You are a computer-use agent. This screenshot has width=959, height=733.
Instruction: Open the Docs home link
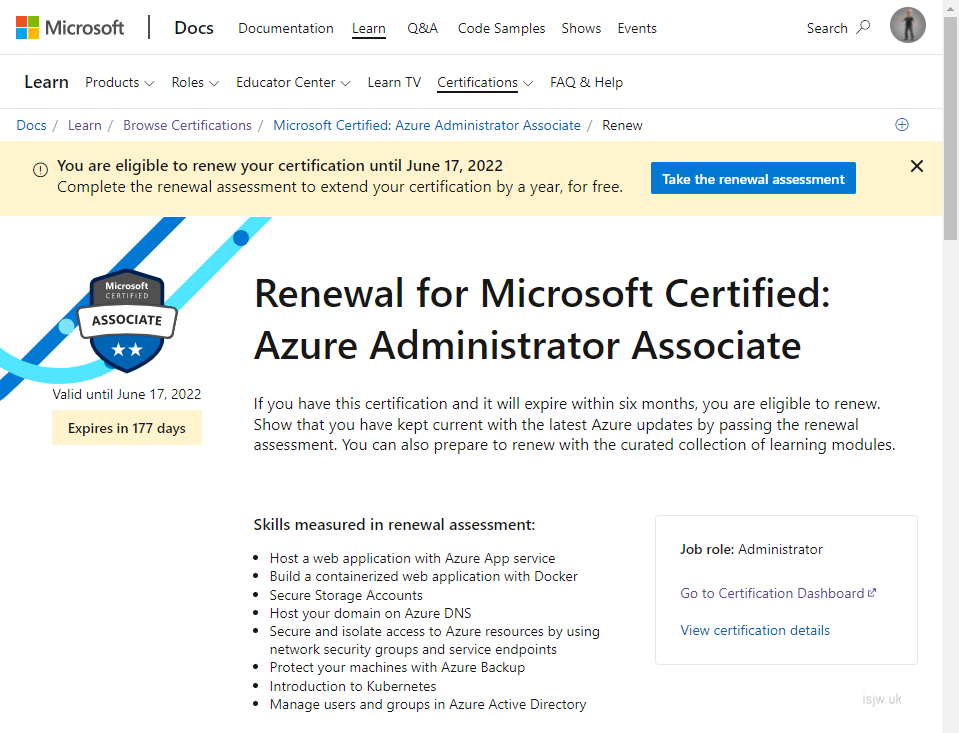click(194, 28)
